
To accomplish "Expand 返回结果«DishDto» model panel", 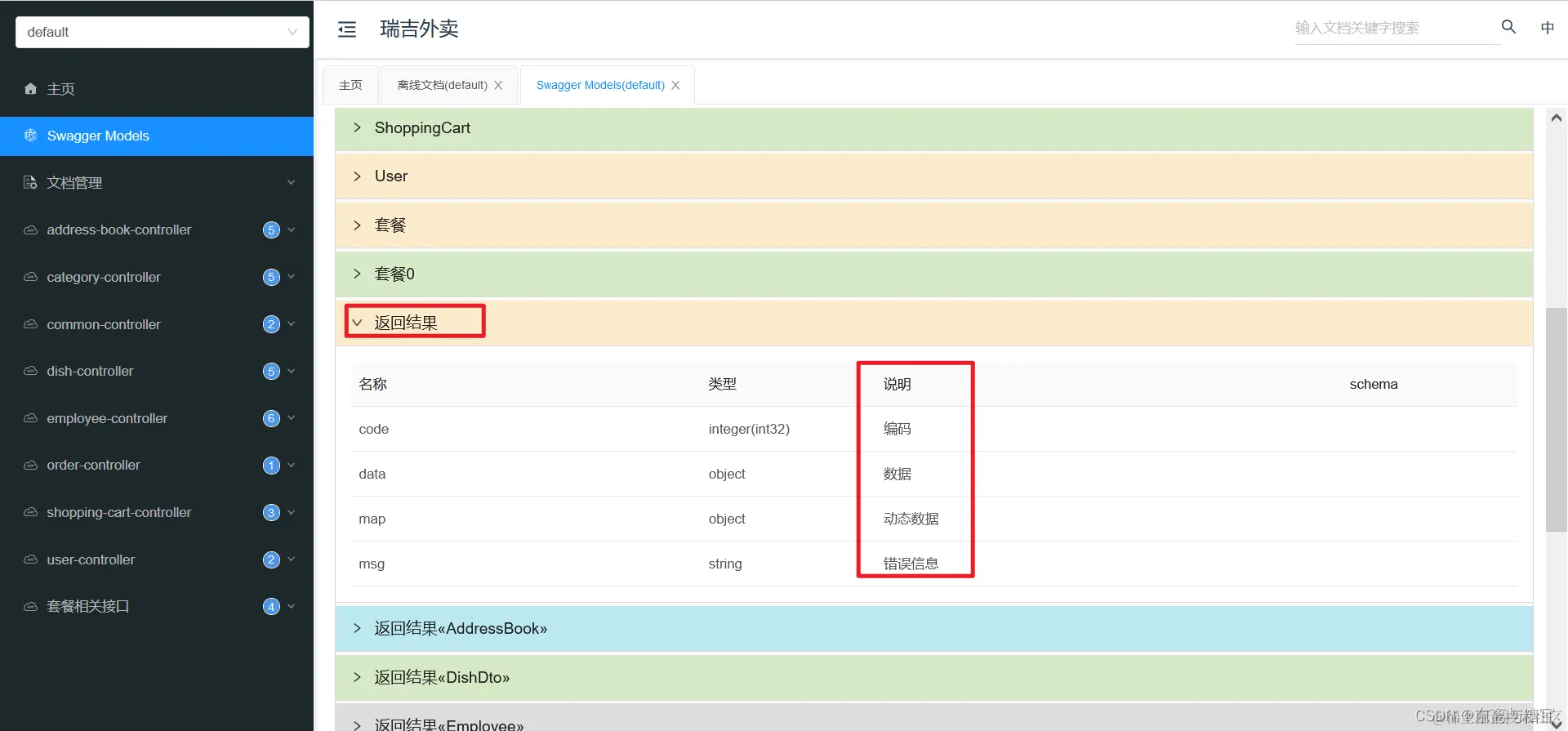I will click(933, 678).
